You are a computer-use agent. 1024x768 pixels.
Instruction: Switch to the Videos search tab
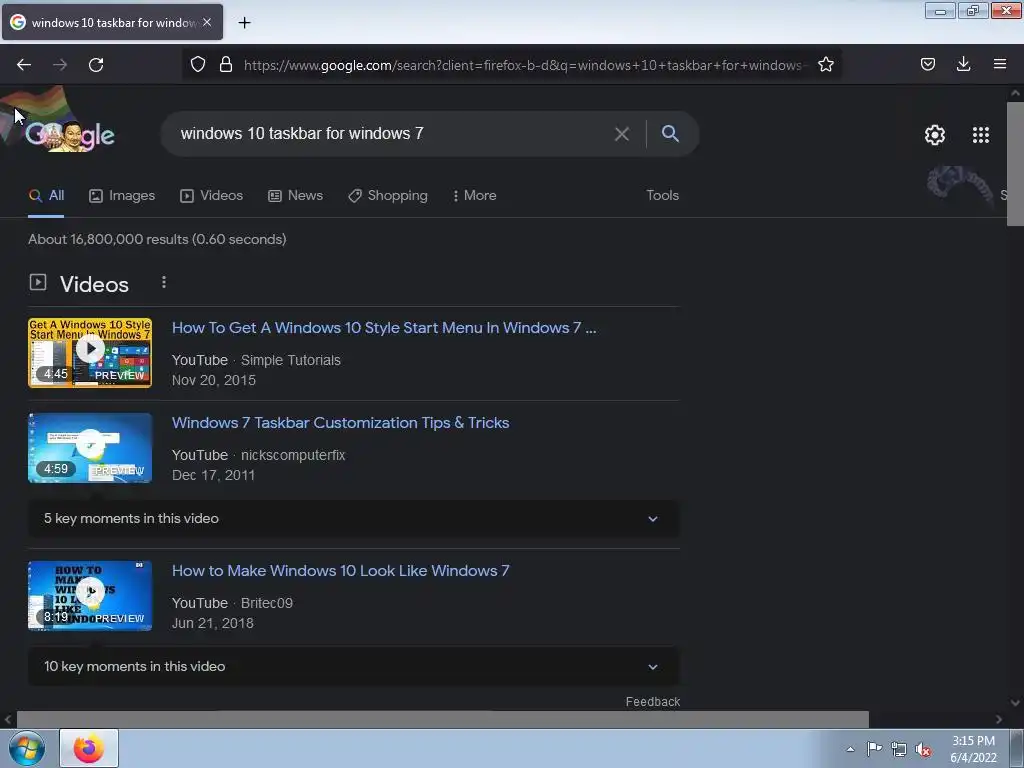[212, 195]
